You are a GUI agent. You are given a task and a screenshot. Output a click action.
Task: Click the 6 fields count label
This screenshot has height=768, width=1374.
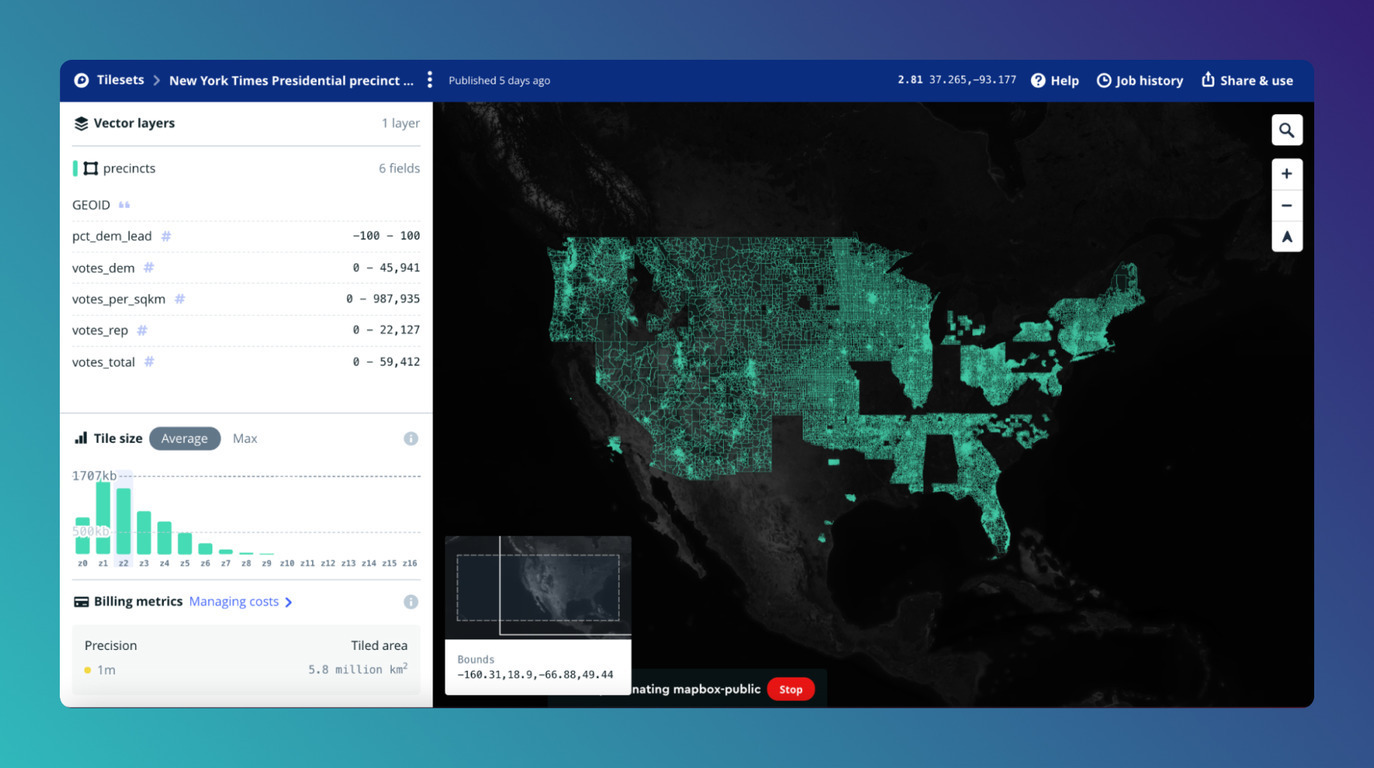point(399,168)
